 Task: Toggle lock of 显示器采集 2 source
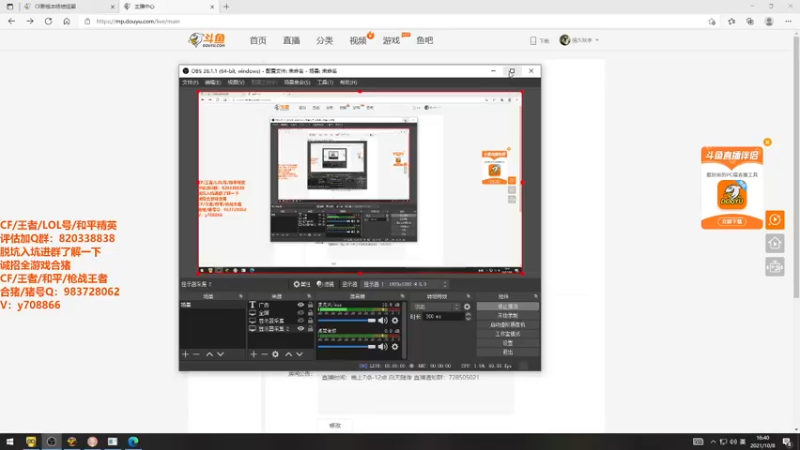[x=310, y=329]
